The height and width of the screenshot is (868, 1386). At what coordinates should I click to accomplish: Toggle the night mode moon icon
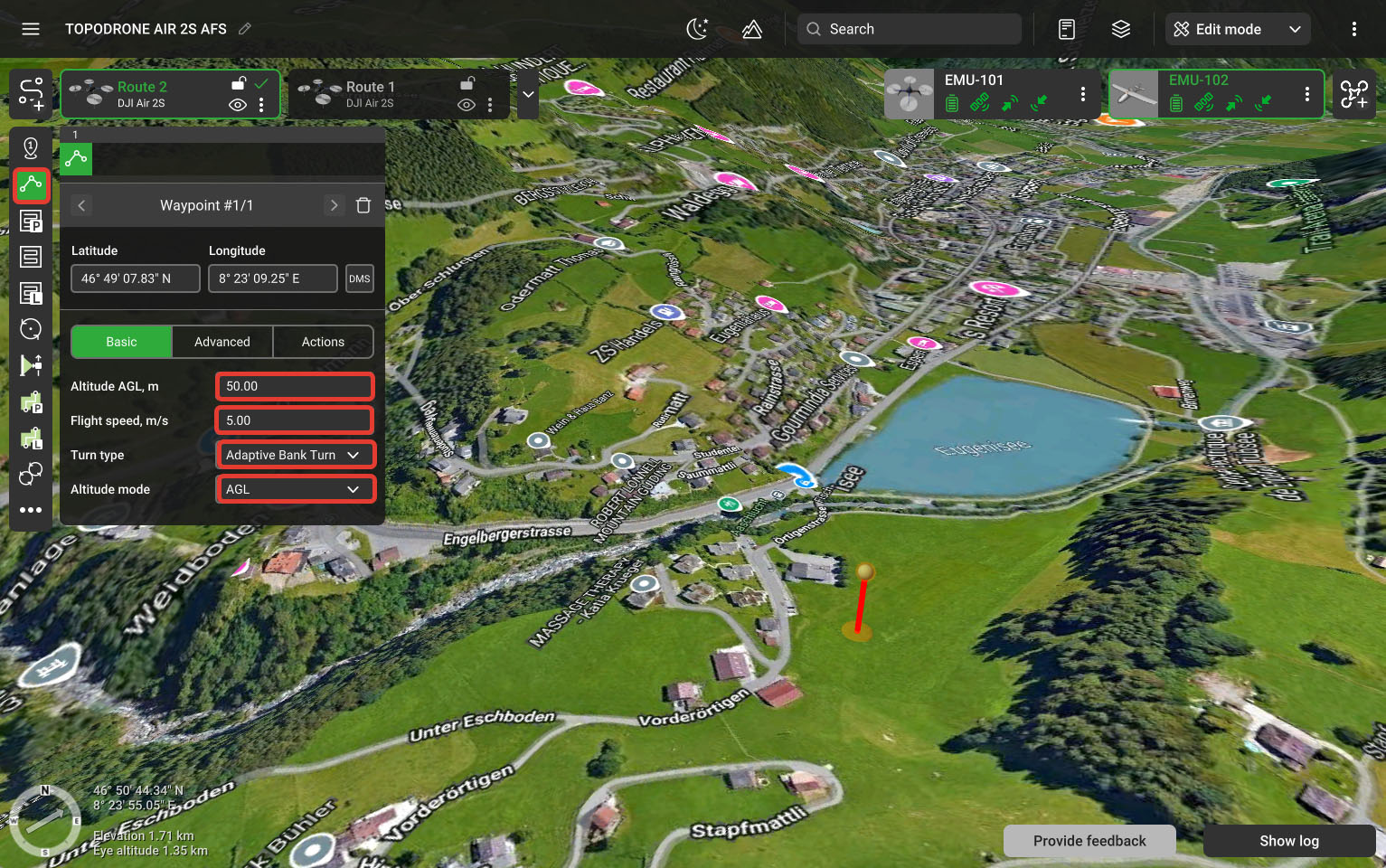[x=697, y=29]
